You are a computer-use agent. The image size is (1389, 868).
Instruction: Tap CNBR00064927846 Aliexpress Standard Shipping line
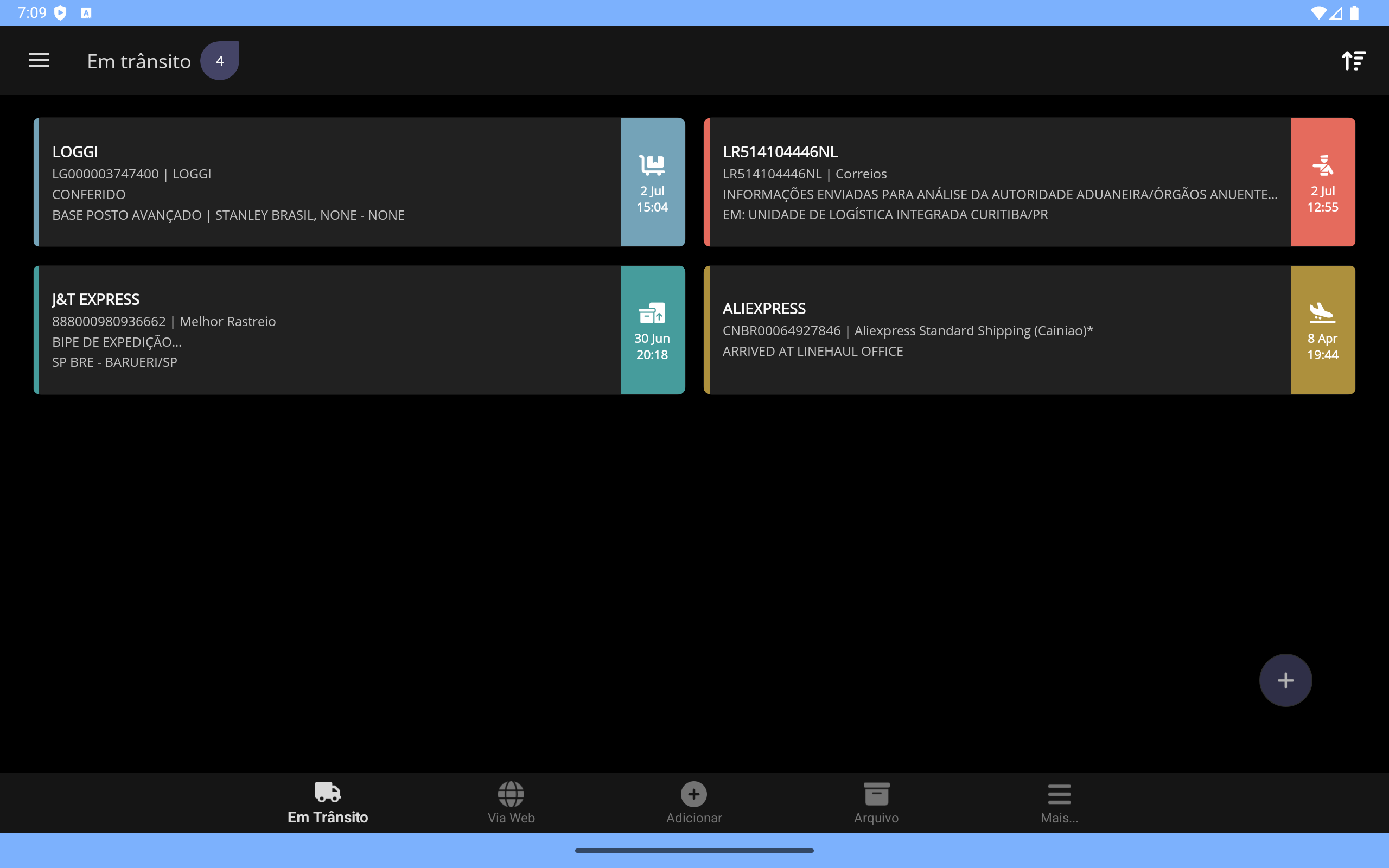(x=908, y=330)
